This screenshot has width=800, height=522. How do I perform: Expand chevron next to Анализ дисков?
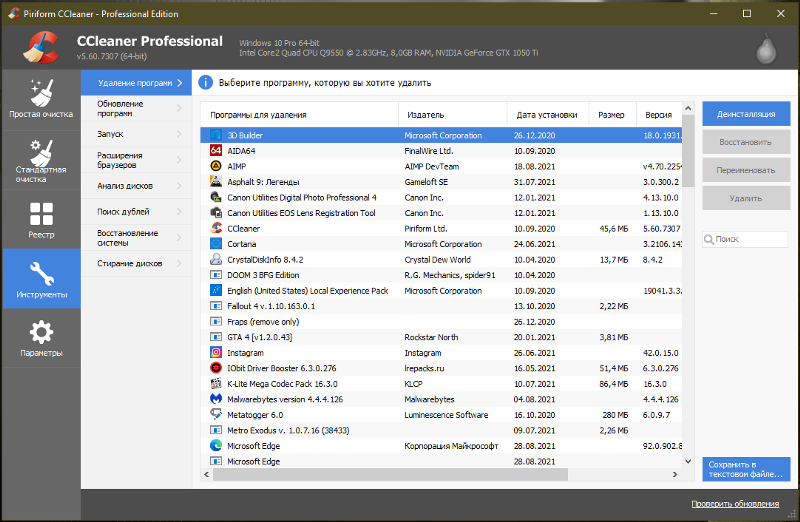click(179, 186)
